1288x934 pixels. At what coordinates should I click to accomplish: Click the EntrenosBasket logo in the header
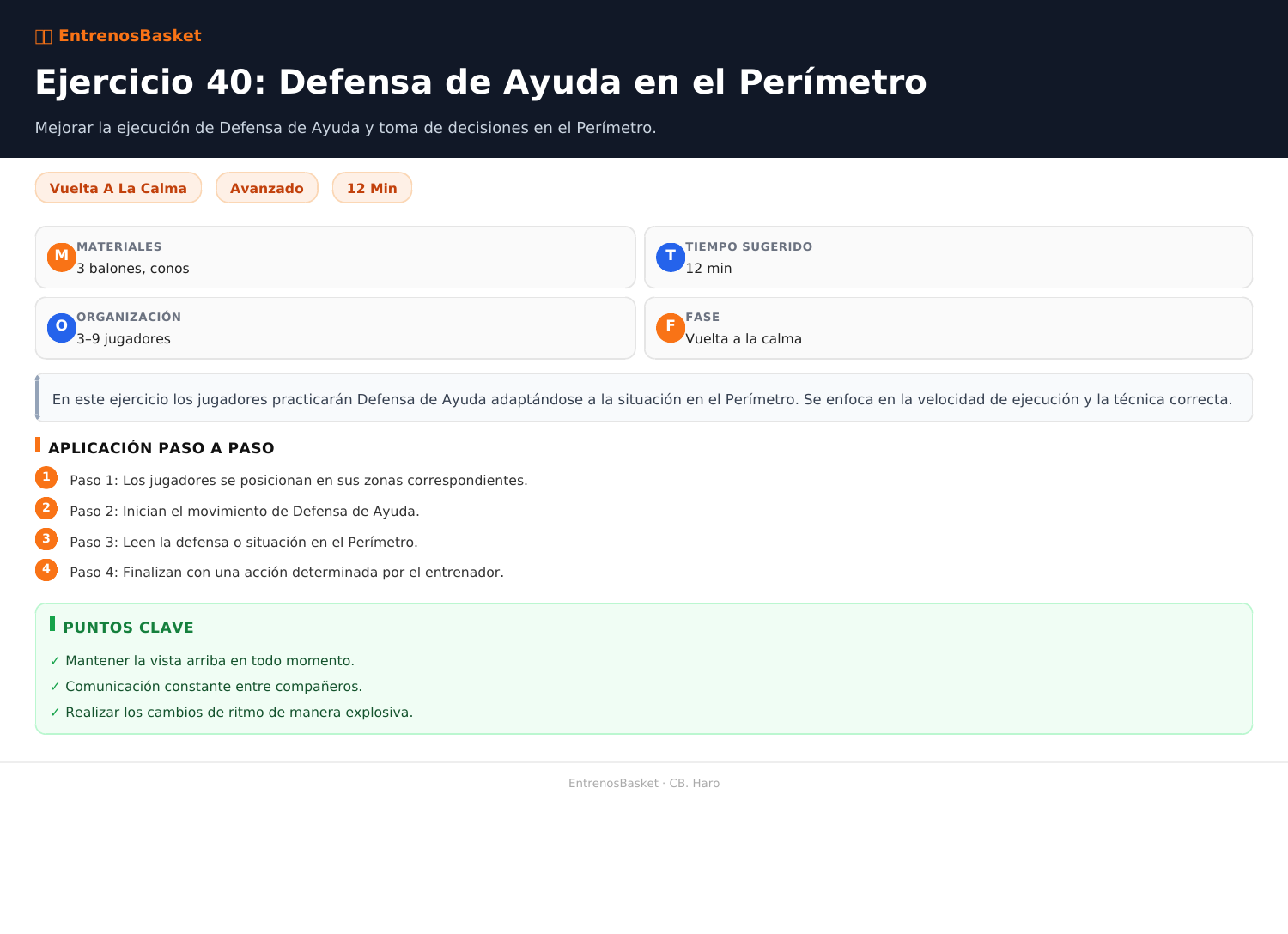click(118, 36)
